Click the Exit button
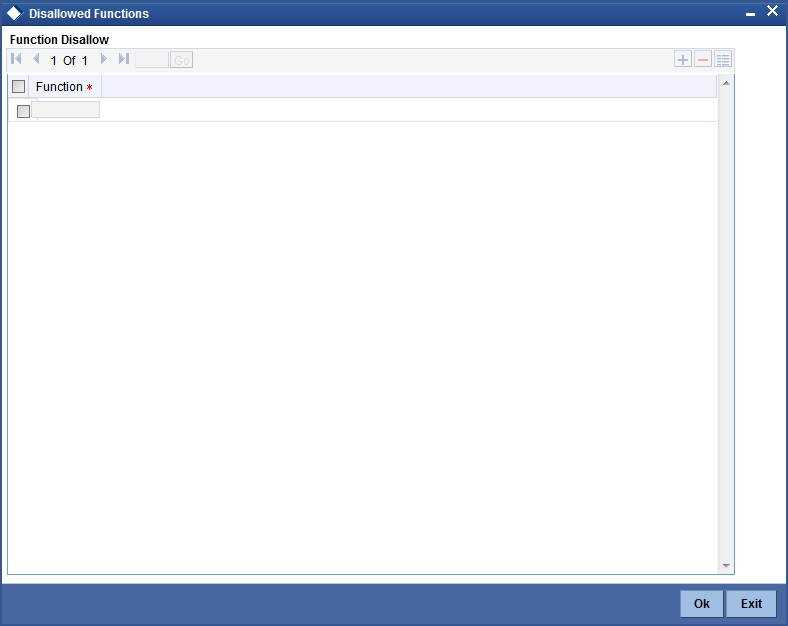The height and width of the screenshot is (626, 788). pyautogui.click(x=751, y=603)
